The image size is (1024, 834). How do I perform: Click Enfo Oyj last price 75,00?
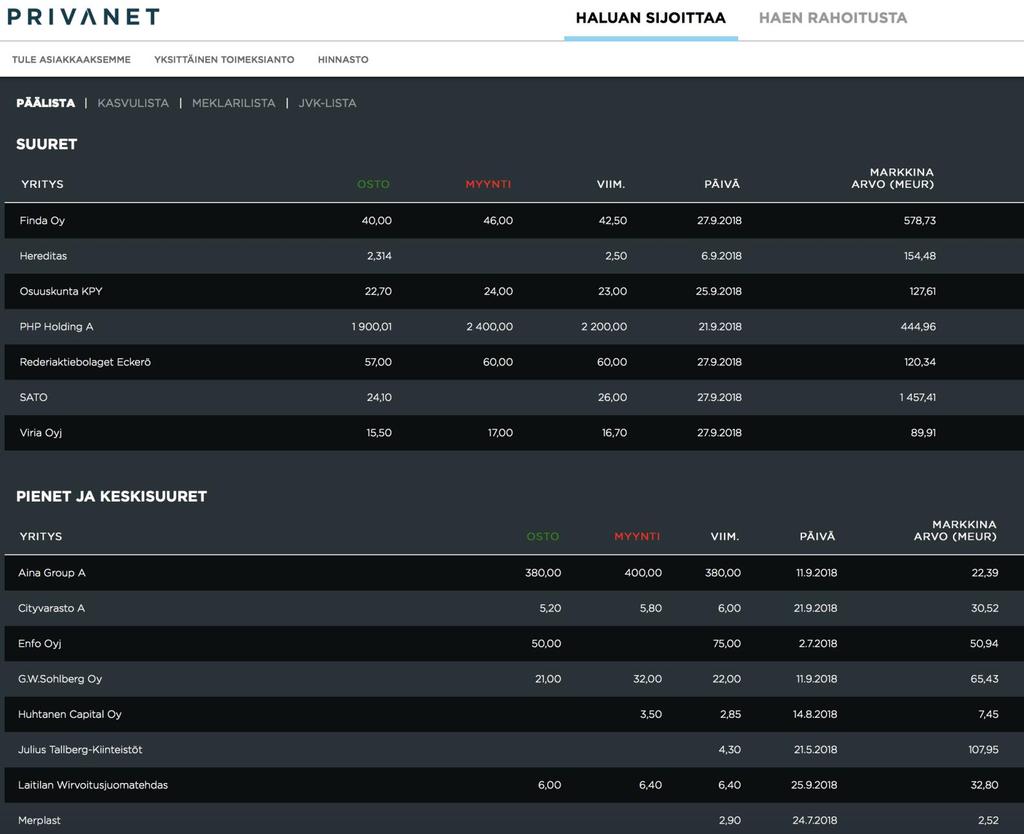(x=726, y=643)
